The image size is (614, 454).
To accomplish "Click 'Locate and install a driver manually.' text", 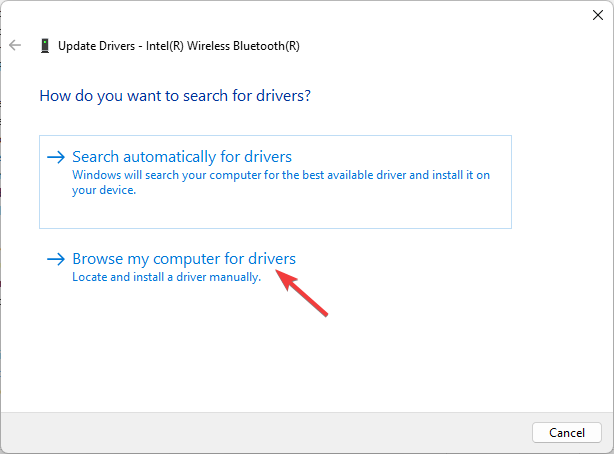I will click(166, 277).
